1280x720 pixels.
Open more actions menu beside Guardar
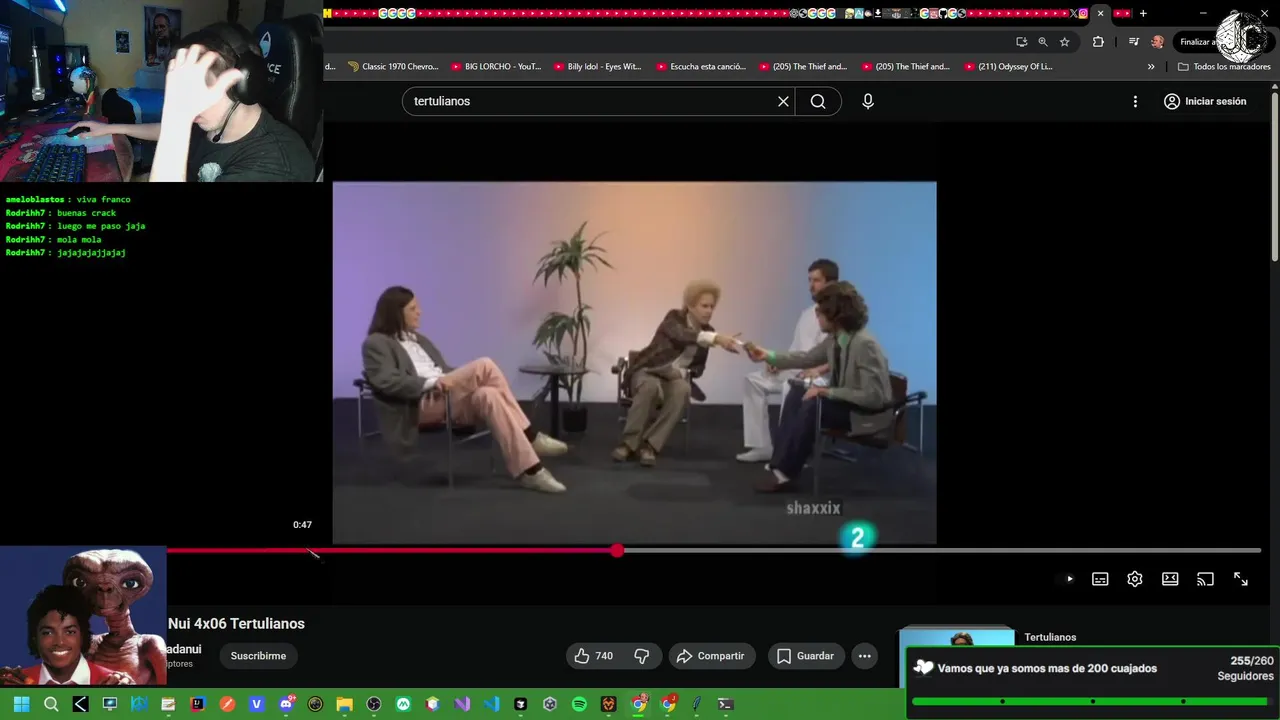[865, 656]
